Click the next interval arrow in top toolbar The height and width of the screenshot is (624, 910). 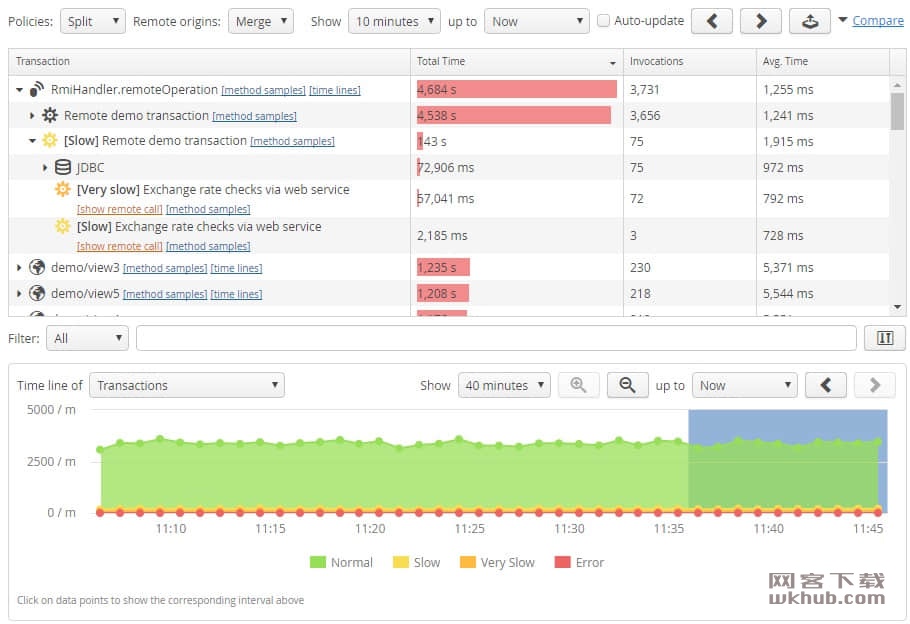point(761,21)
